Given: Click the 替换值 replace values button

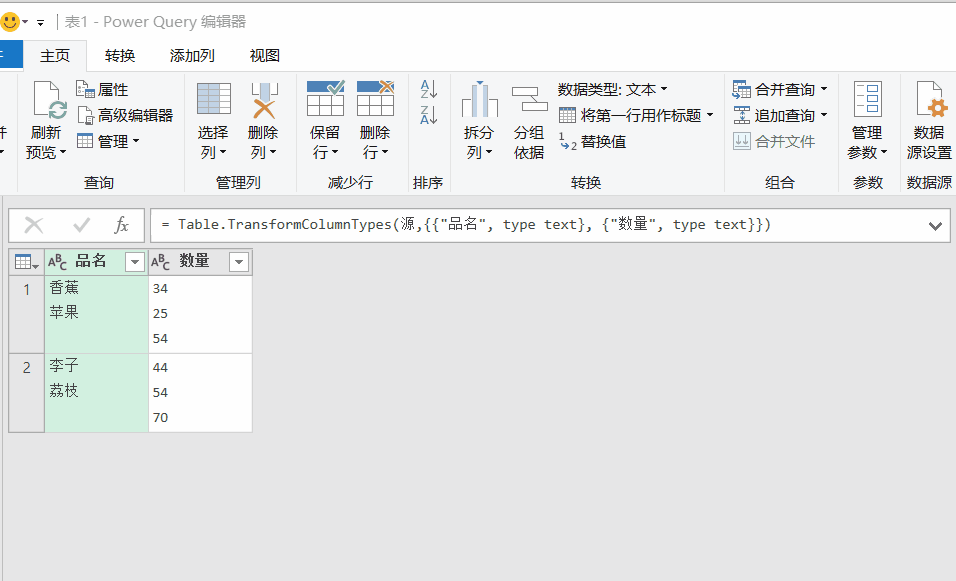Looking at the screenshot, I should pos(592,141).
